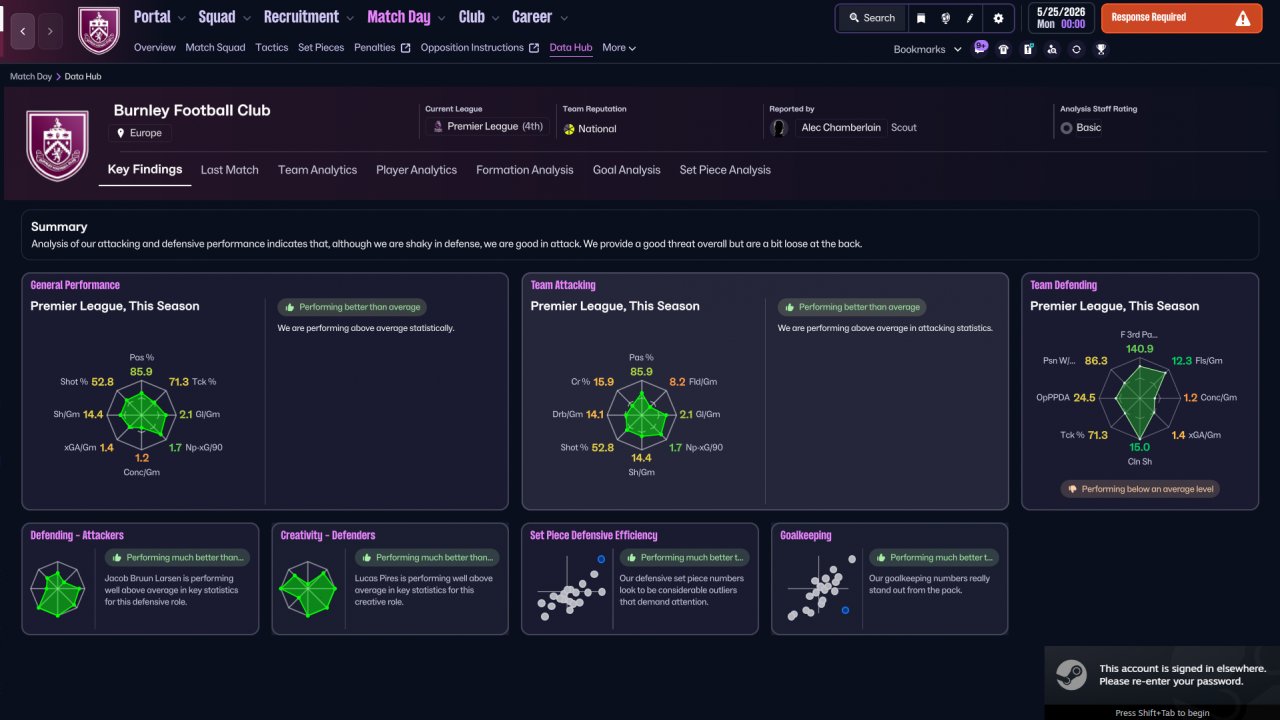Open the Team Attacking card title
This screenshot has height=720, width=1280.
coord(563,285)
